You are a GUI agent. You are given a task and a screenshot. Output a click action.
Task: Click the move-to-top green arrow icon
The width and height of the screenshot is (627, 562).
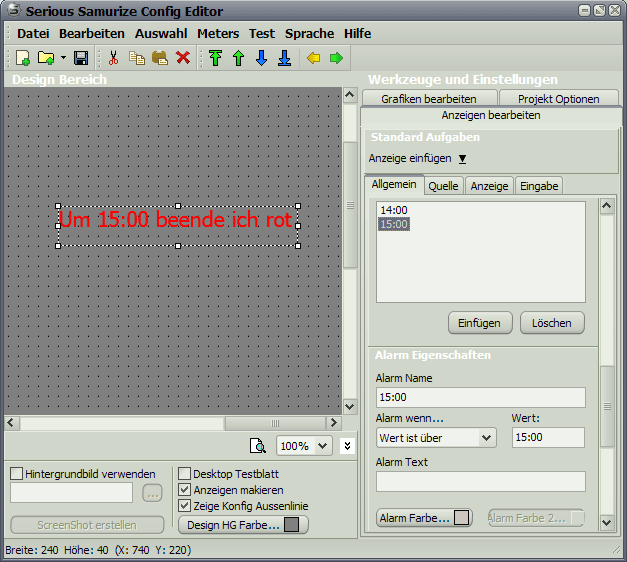tap(215, 58)
